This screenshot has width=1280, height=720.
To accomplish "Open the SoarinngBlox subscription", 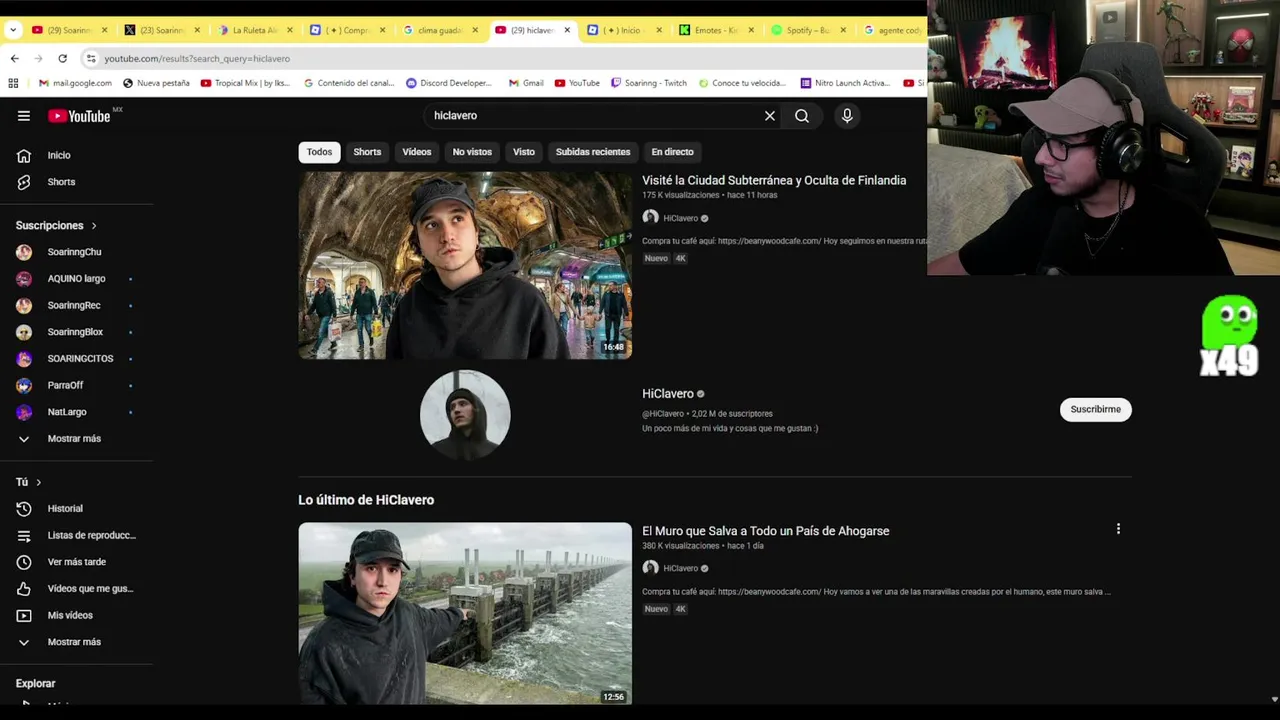I will 76,332.
